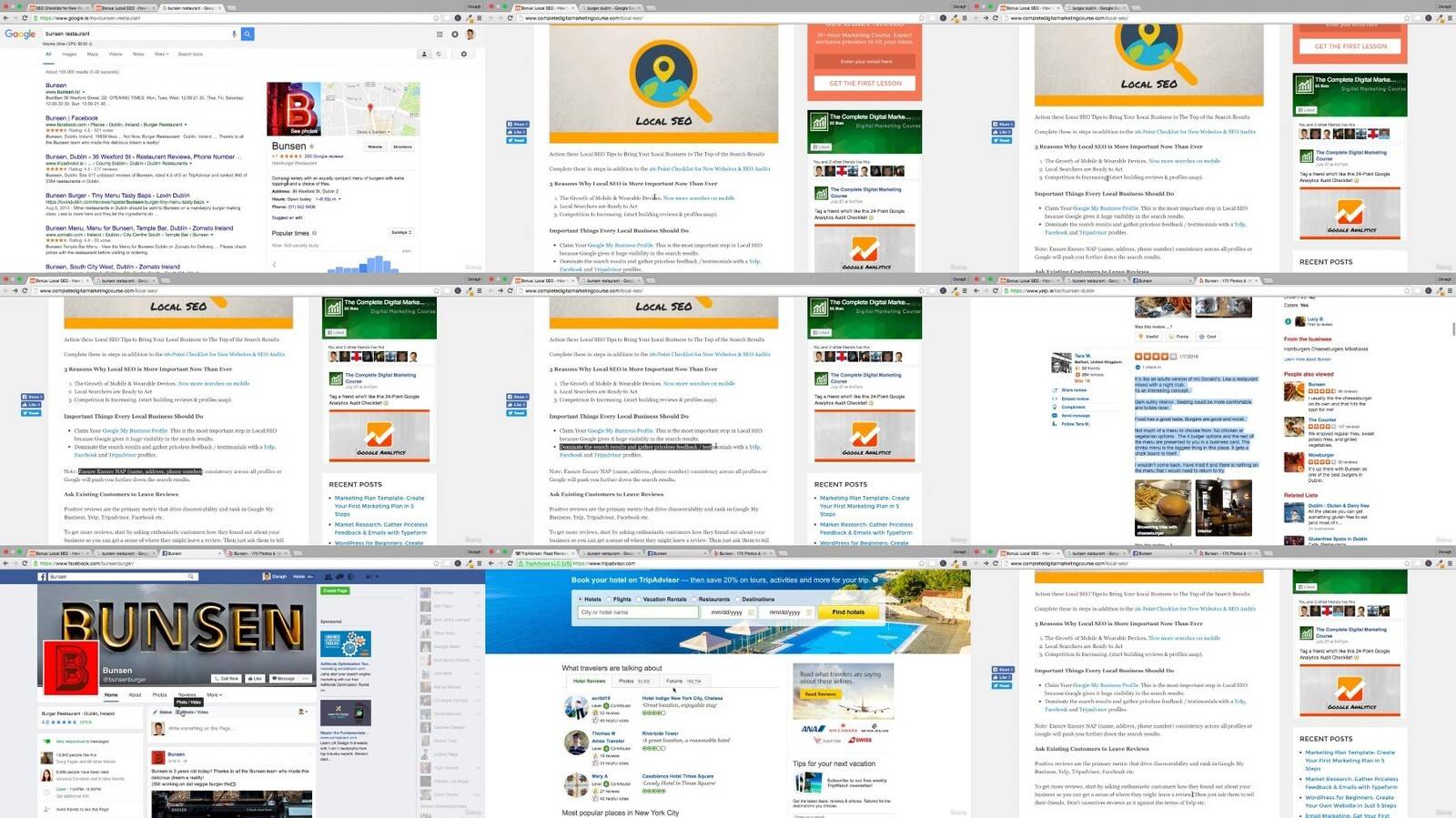Open the Sundays day dropdown in Popular times
This screenshot has width=1456, height=818.
click(x=401, y=232)
